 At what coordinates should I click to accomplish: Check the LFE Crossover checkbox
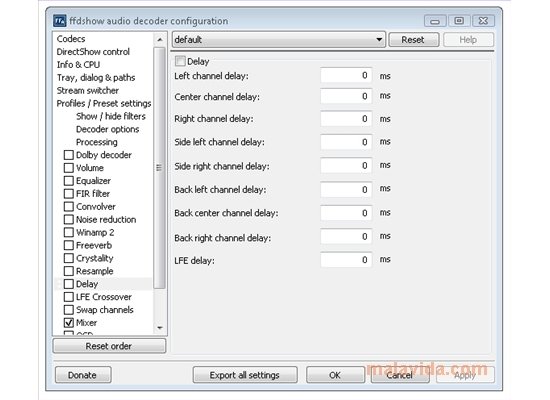69,297
